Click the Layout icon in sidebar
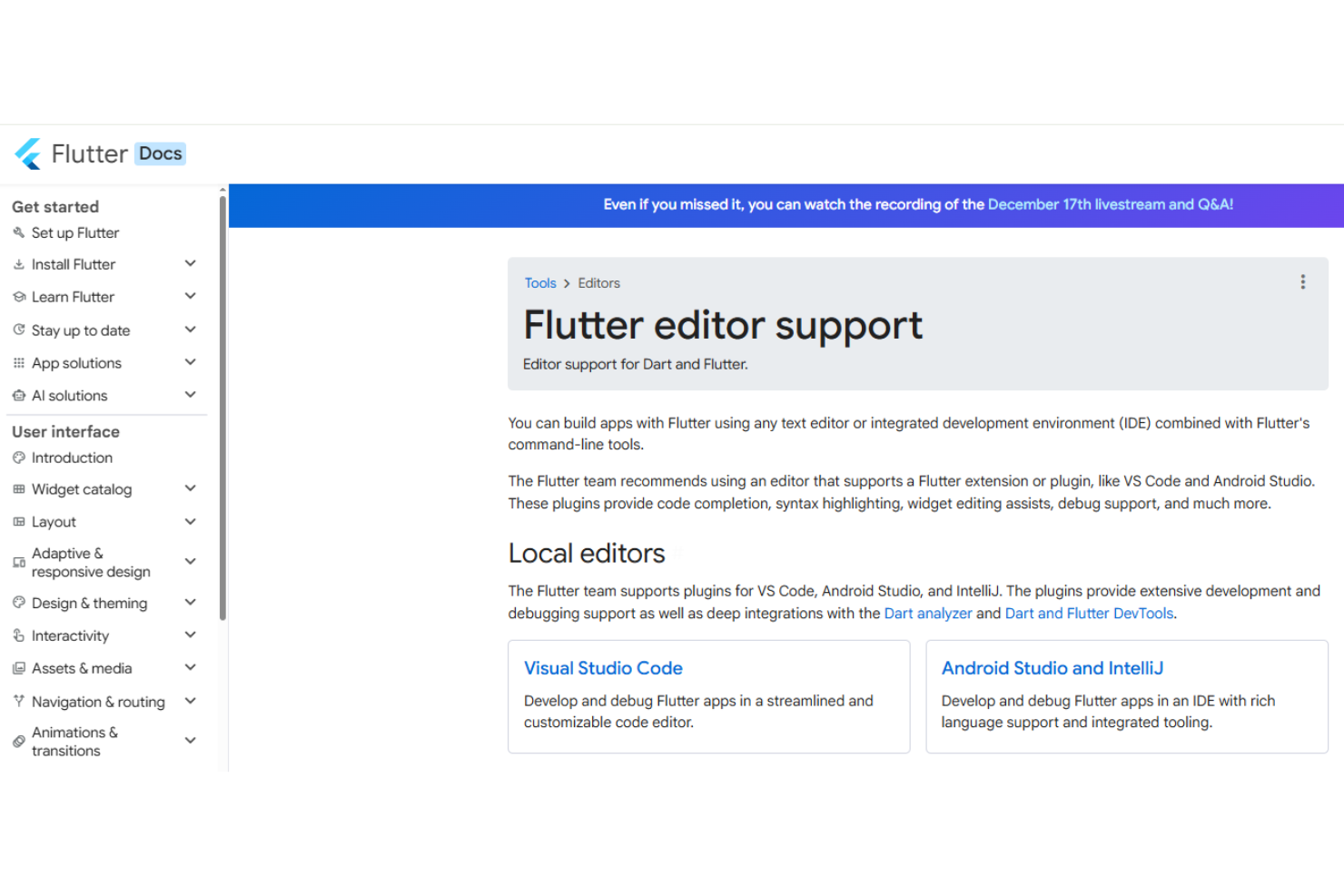The image size is (1344, 896). (x=18, y=522)
